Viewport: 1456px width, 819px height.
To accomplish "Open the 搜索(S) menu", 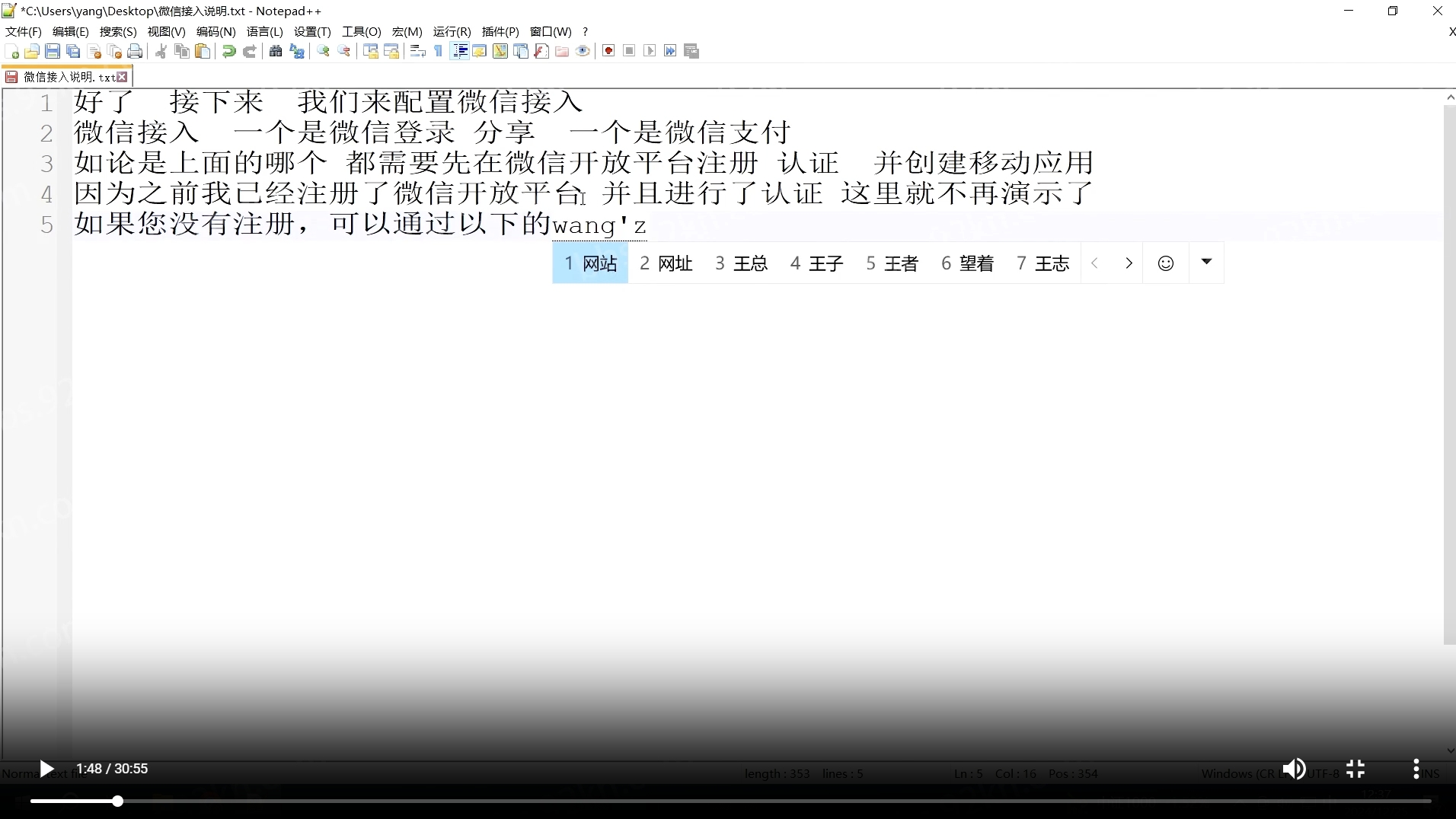I will coord(118,31).
